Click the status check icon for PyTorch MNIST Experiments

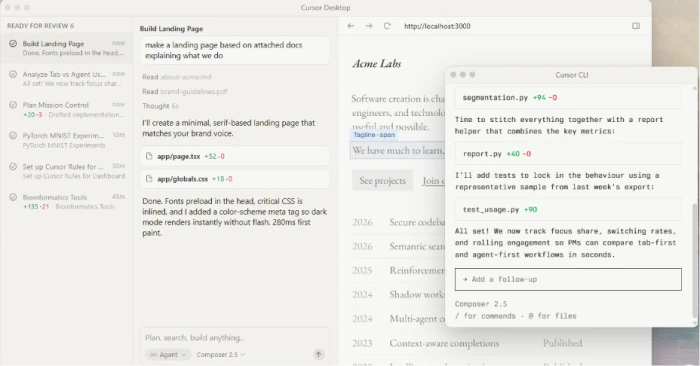click(x=13, y=135)
